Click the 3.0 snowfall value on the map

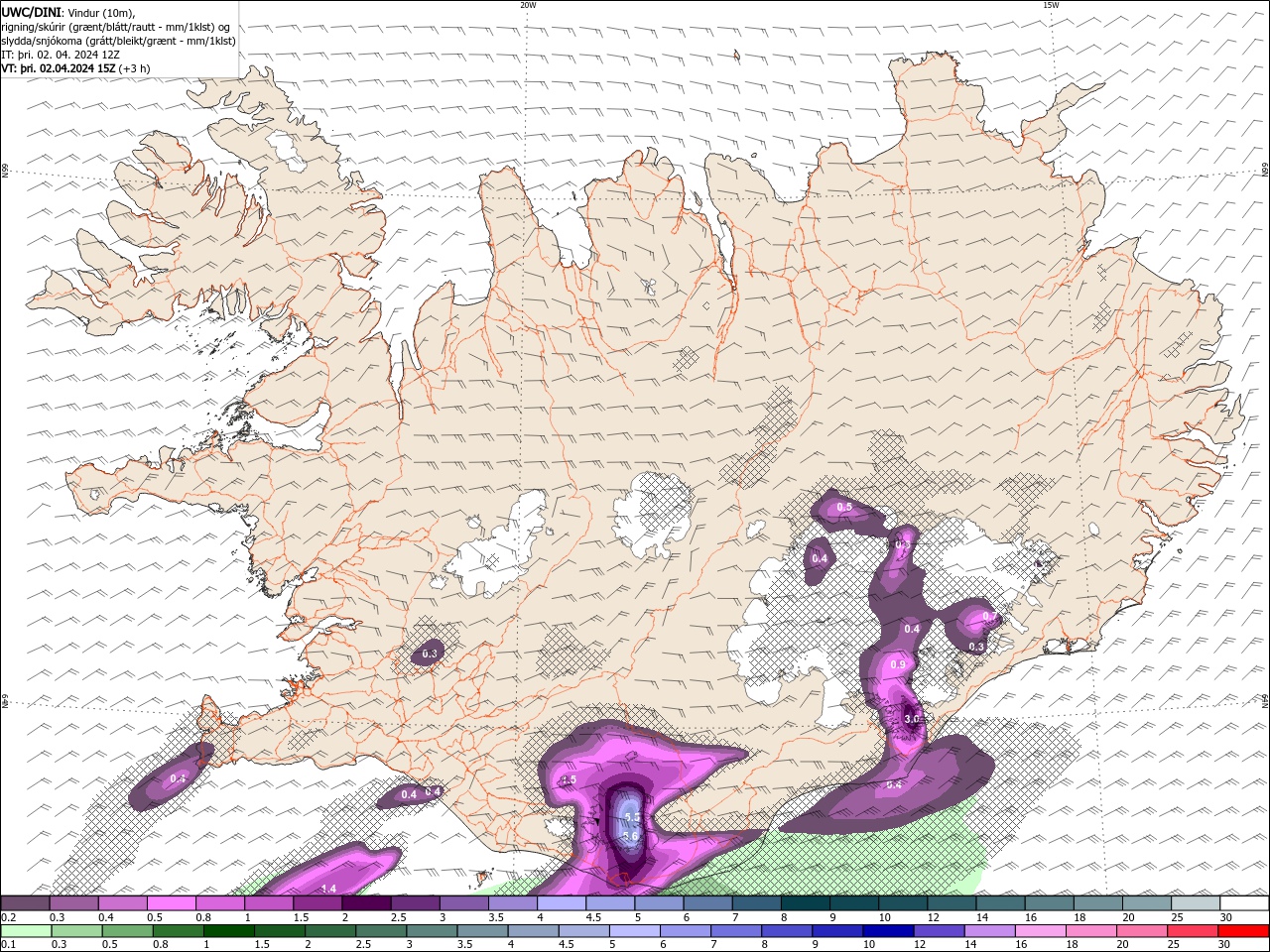click(913, 719)
